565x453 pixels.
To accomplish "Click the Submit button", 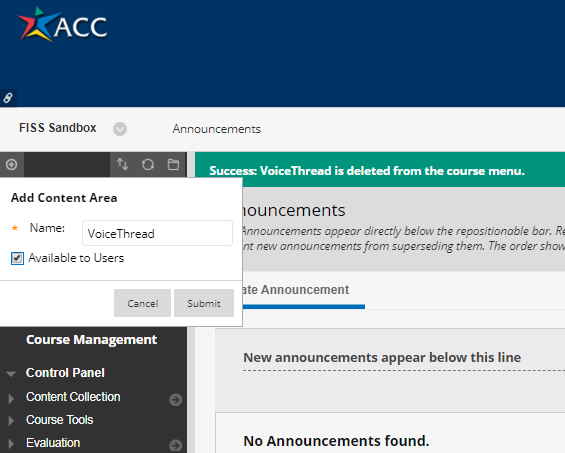I will [x=204, y=303].
